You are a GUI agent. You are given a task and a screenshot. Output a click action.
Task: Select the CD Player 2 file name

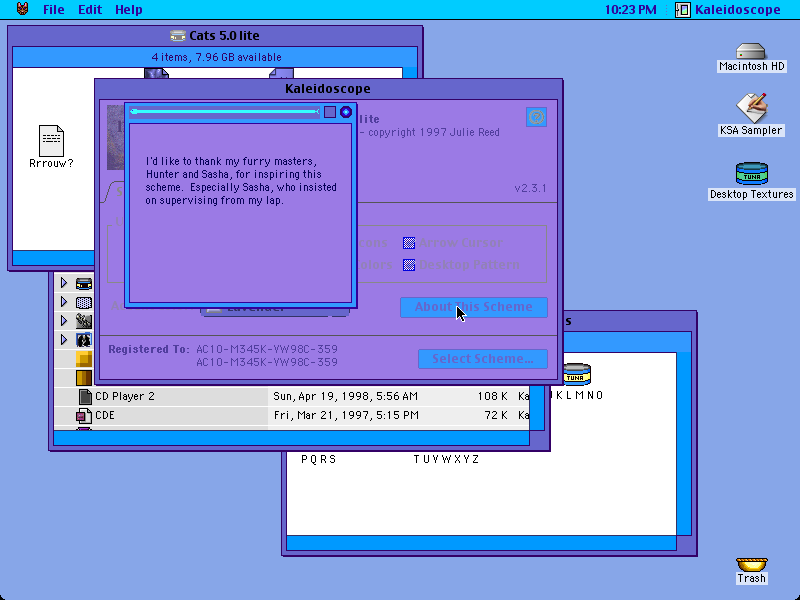(x=124, y=396)
